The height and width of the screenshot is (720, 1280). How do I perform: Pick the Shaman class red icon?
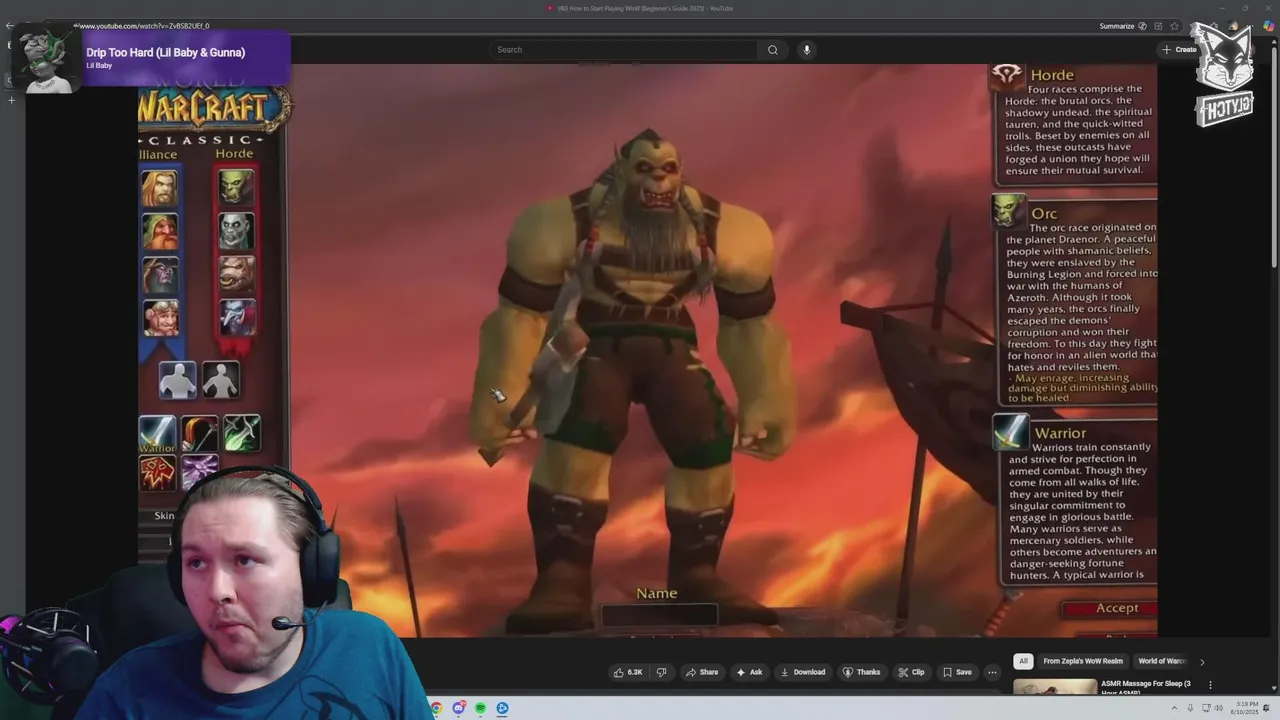[x=157, y=473]
